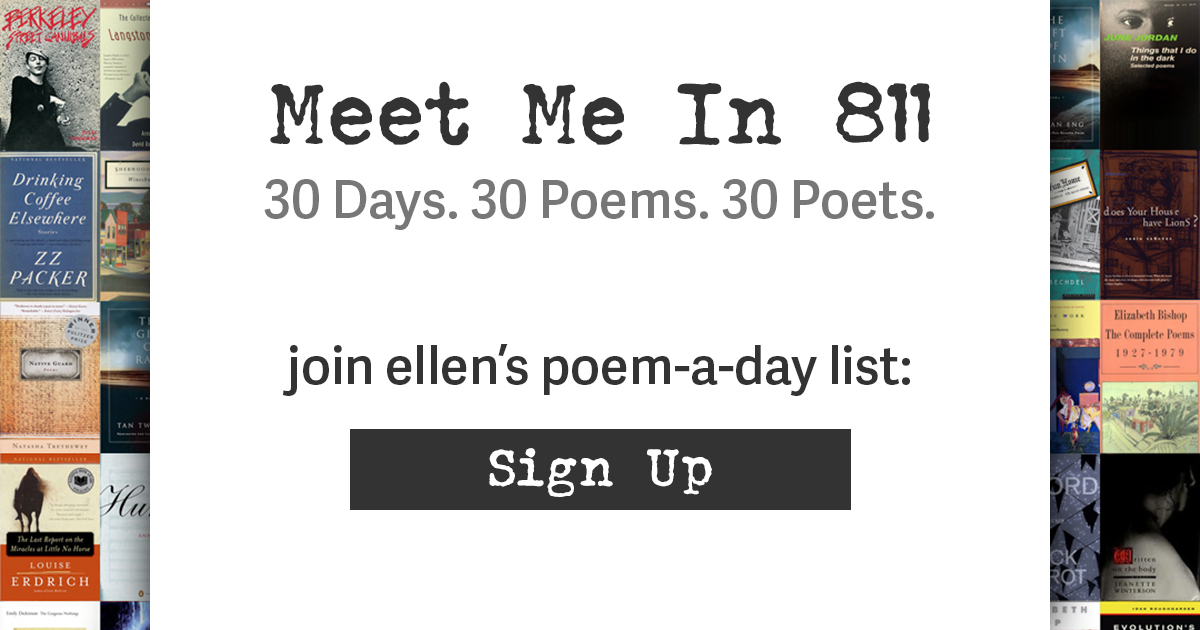The image size is (1200, 630).
Task: Click the Sign Up button
Action: (x=600, y=469)
